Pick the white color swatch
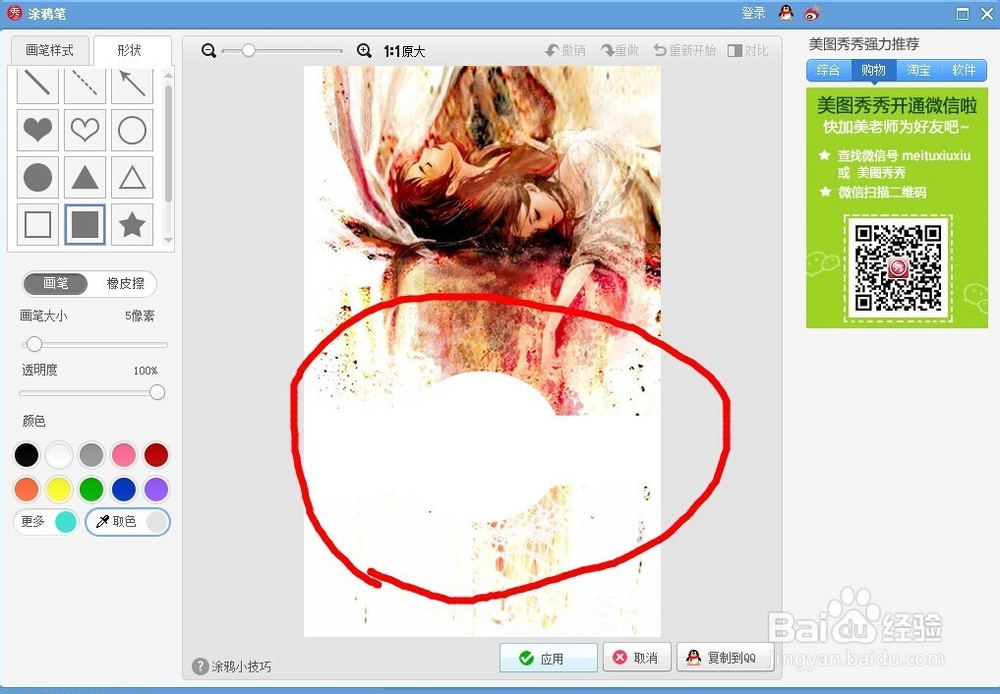This screenshot has height=694, width=1000. (x=59, y=455)
